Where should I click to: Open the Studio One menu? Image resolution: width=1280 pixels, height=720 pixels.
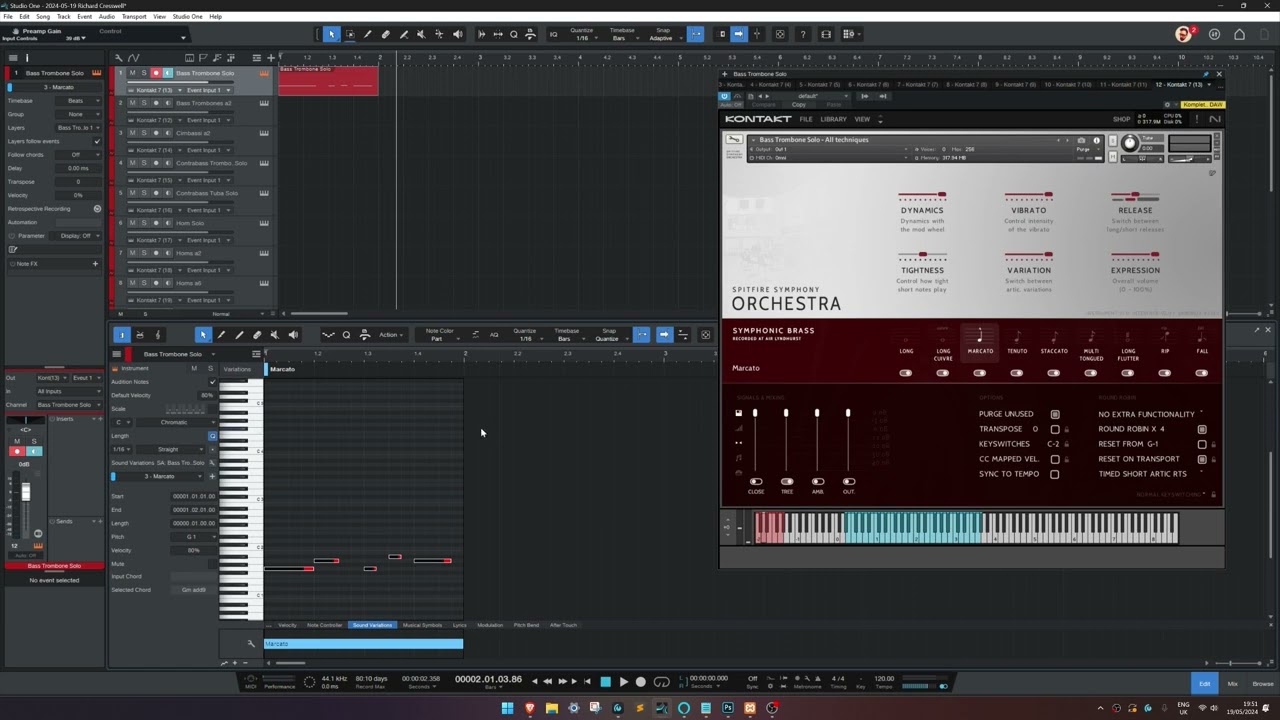[187, 17]
